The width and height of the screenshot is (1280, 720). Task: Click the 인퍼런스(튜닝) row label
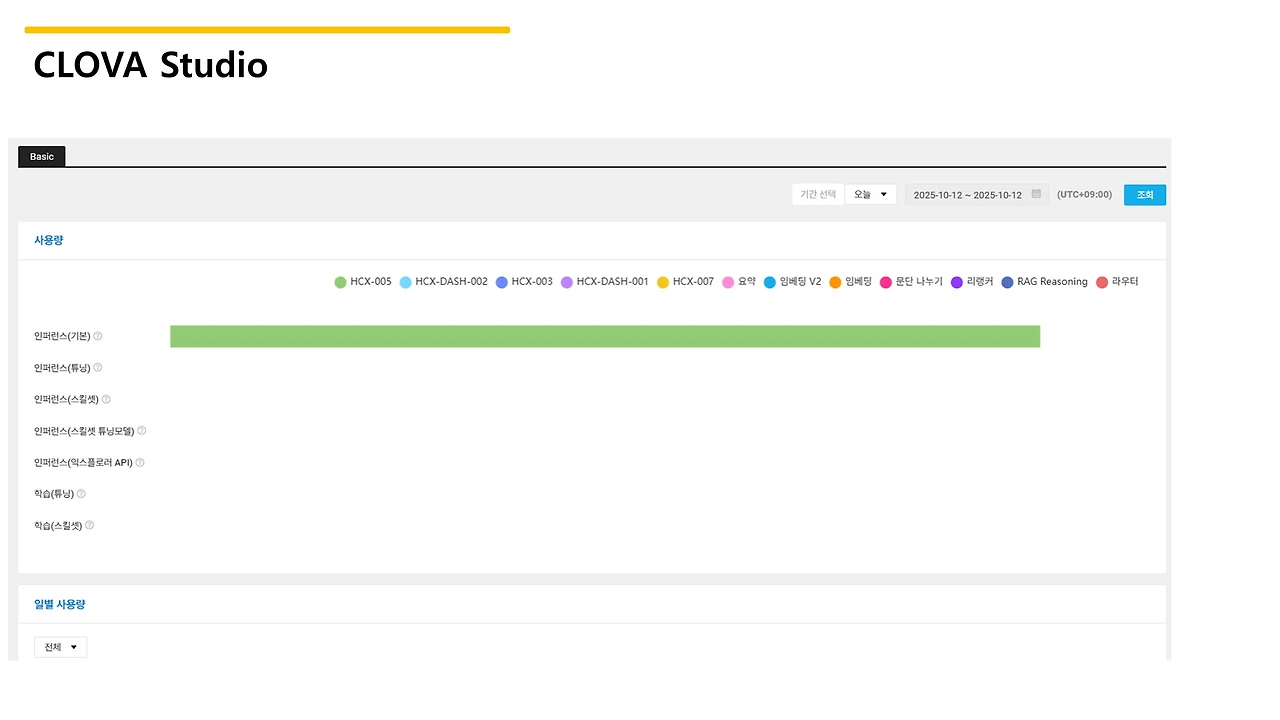(62, 368)
